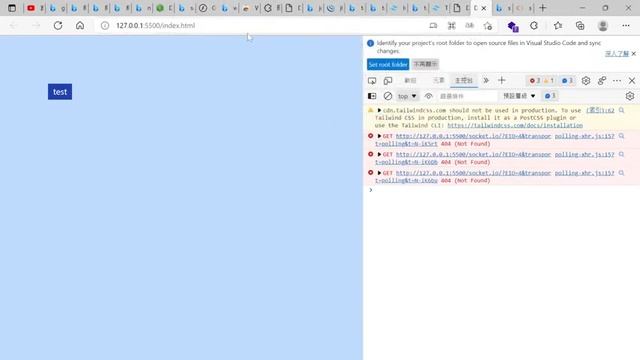The width and height of the screenshot is (640, 360).
Task: Close the DevTools info banner
Action: point(633,53)
